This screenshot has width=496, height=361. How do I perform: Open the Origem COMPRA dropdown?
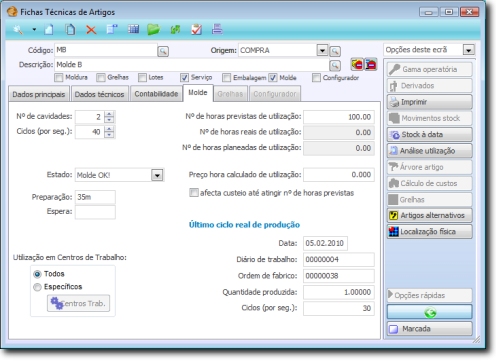[322, 51]
